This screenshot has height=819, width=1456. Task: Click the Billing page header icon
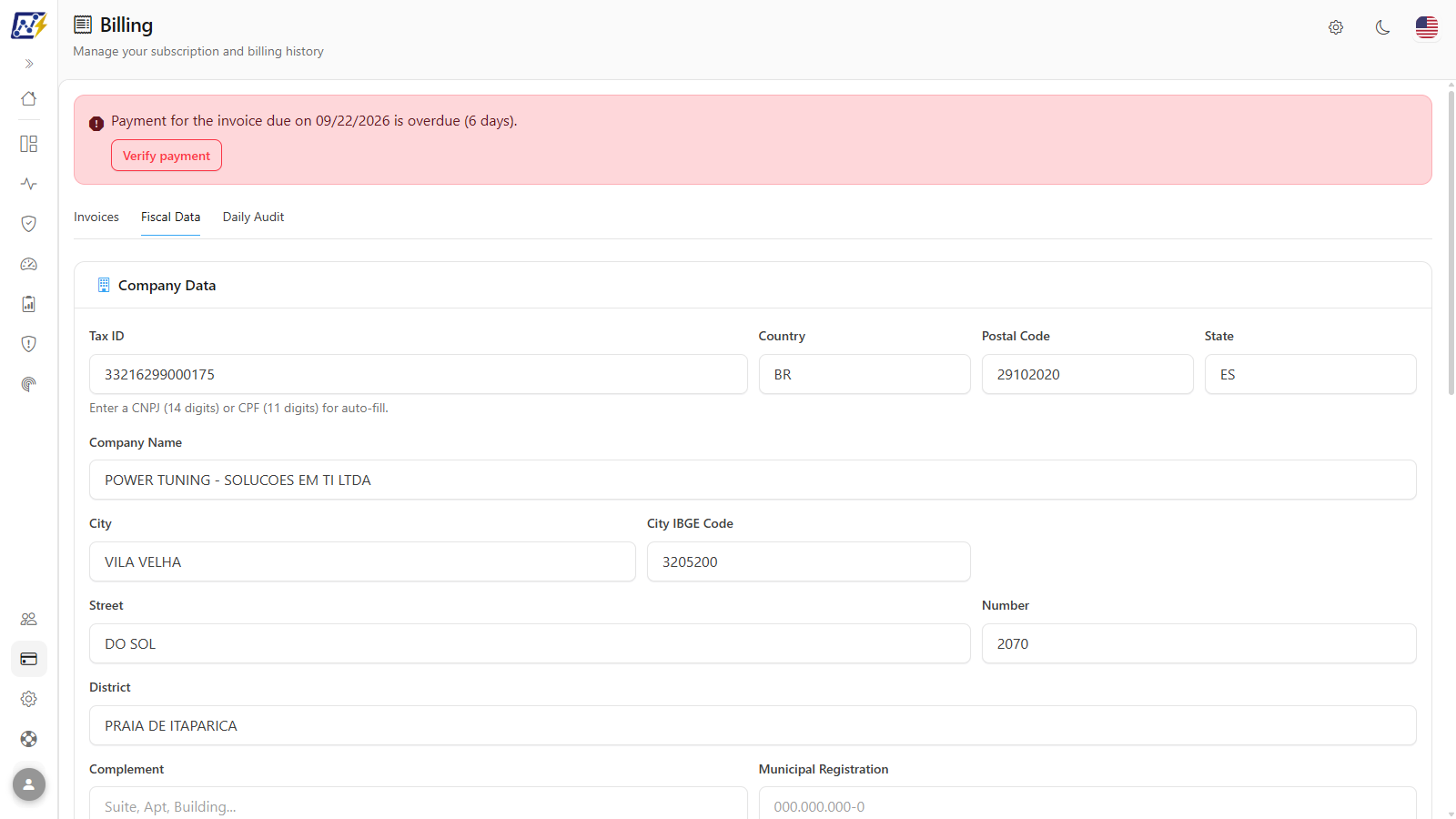[x=83, y=25]
